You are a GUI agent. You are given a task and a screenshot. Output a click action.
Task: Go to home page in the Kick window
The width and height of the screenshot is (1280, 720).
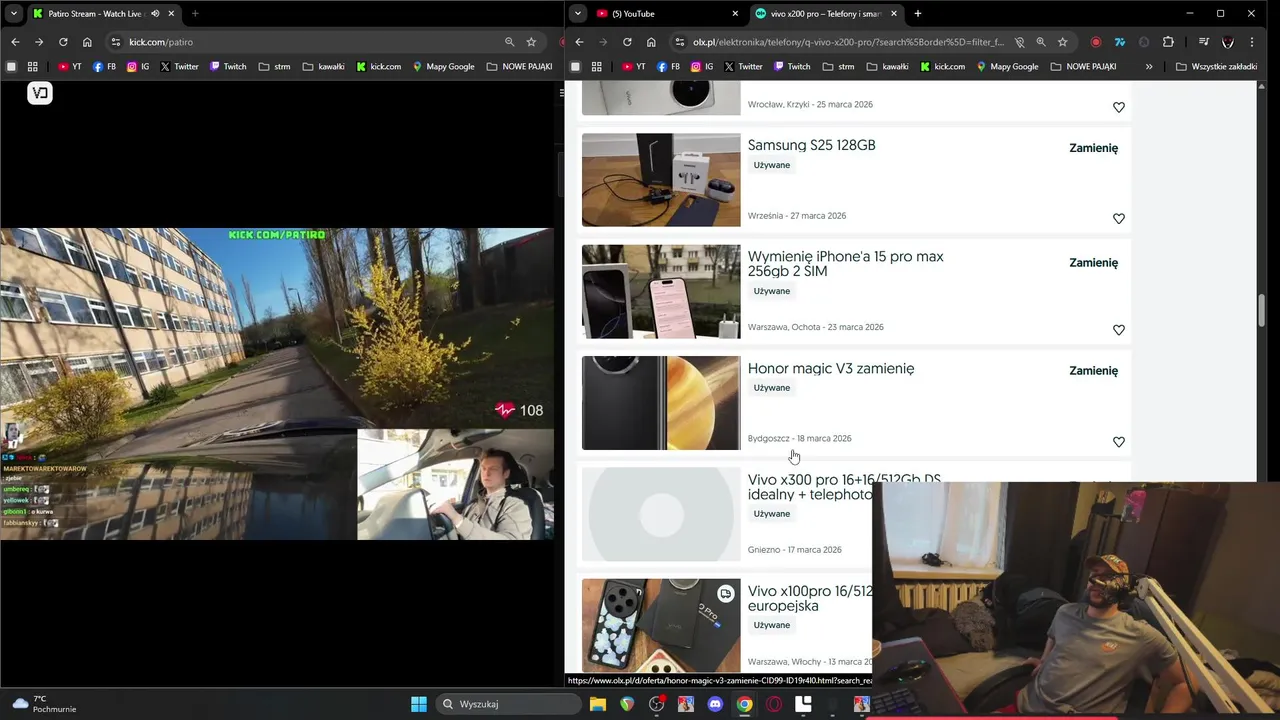87,42
